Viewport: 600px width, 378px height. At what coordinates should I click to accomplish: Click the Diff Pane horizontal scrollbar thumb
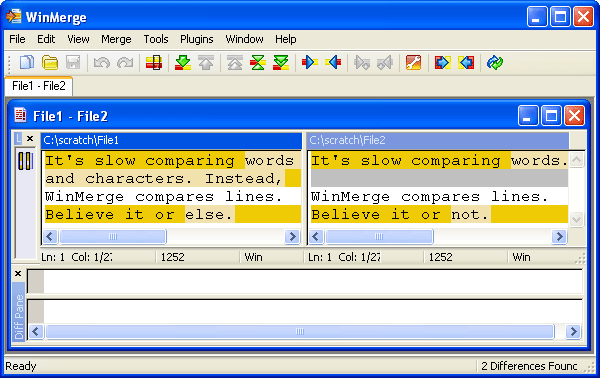(x=300, y=331)
